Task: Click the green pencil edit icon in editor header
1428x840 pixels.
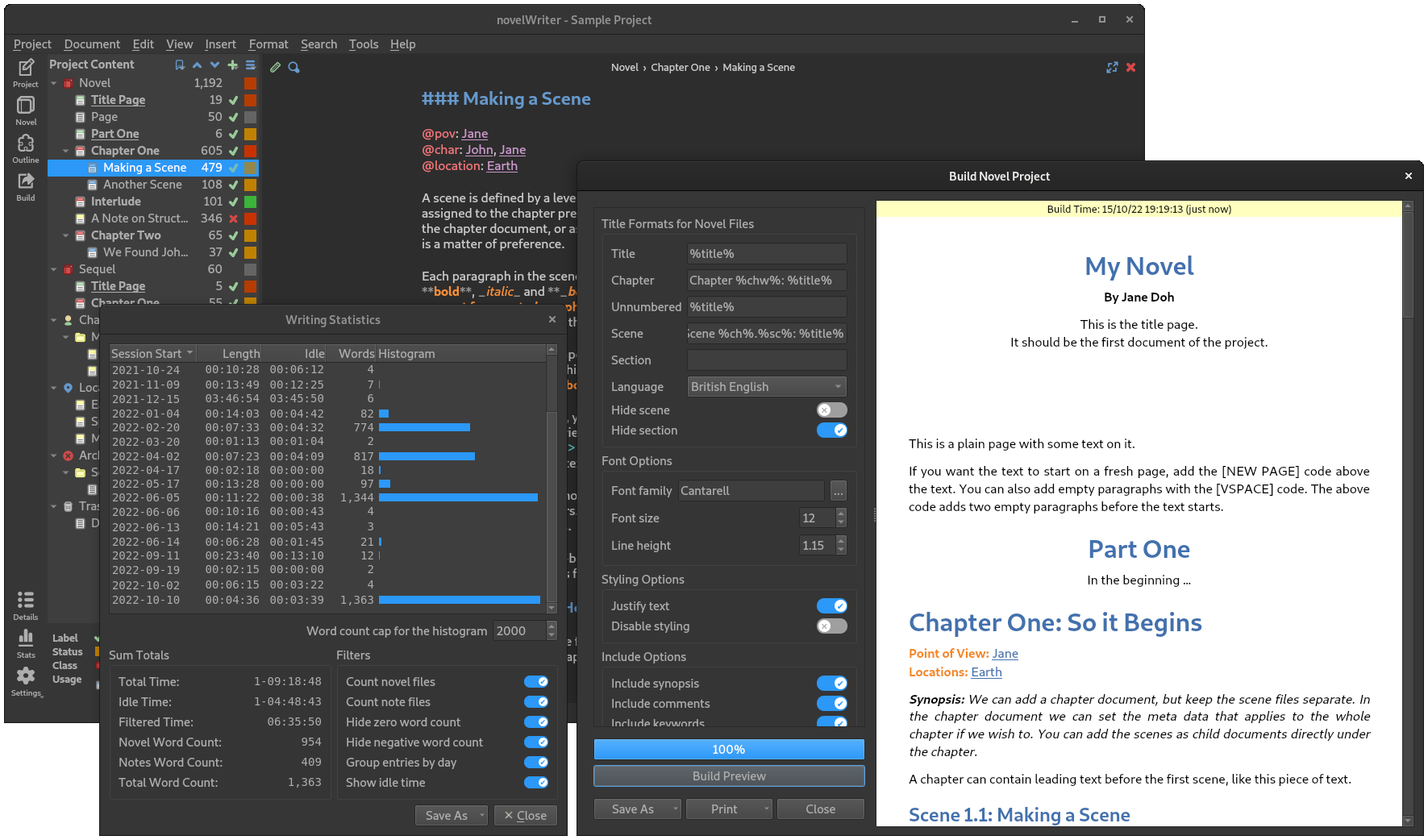Action: pos(276,68)
